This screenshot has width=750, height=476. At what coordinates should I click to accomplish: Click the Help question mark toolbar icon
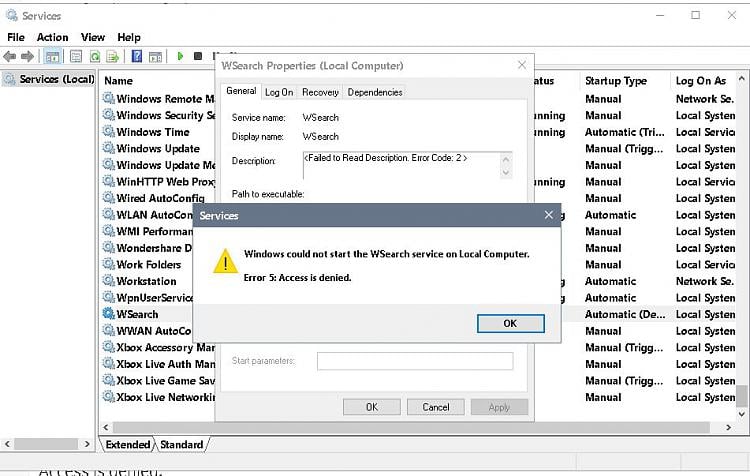click(x=137, y=56)
